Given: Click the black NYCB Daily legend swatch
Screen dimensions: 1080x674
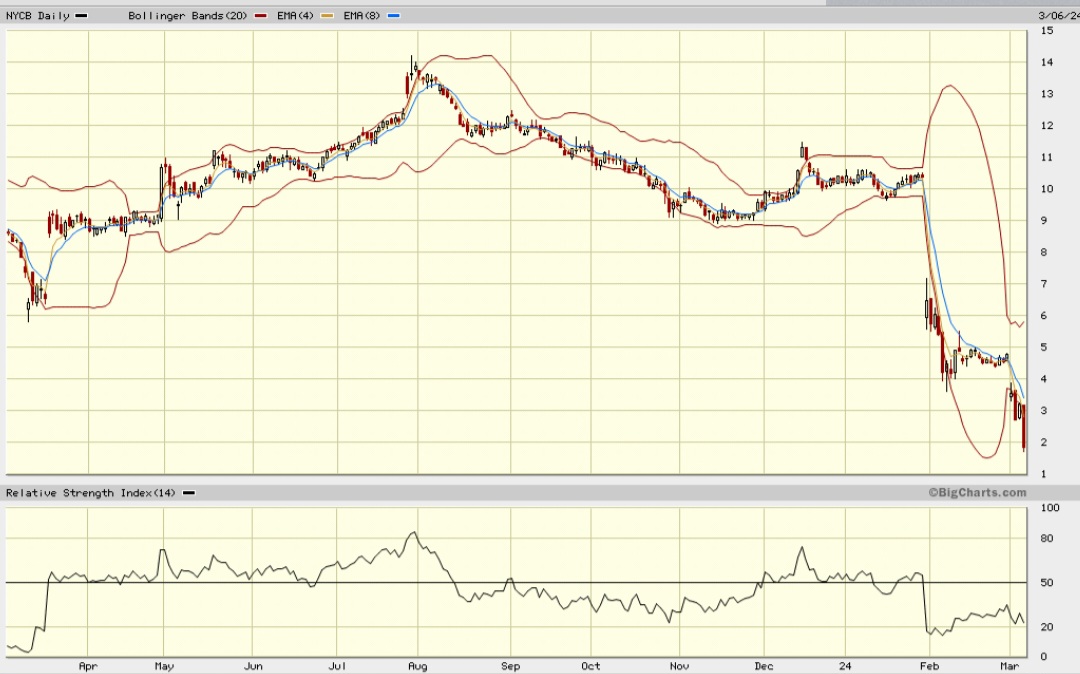Looking at the screenshot, I should (x=81, y=15).
